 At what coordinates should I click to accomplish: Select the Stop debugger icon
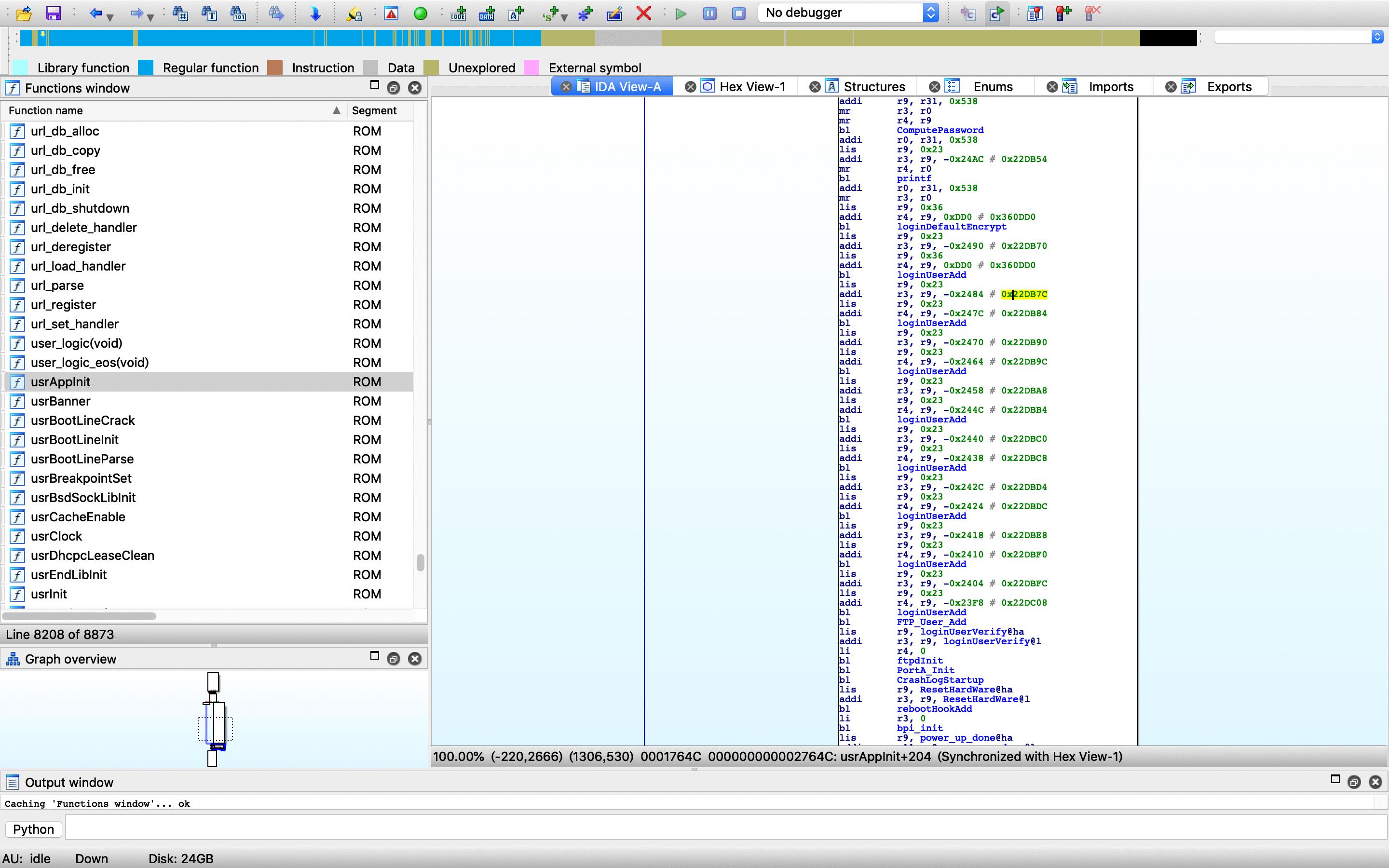(740, 13)
